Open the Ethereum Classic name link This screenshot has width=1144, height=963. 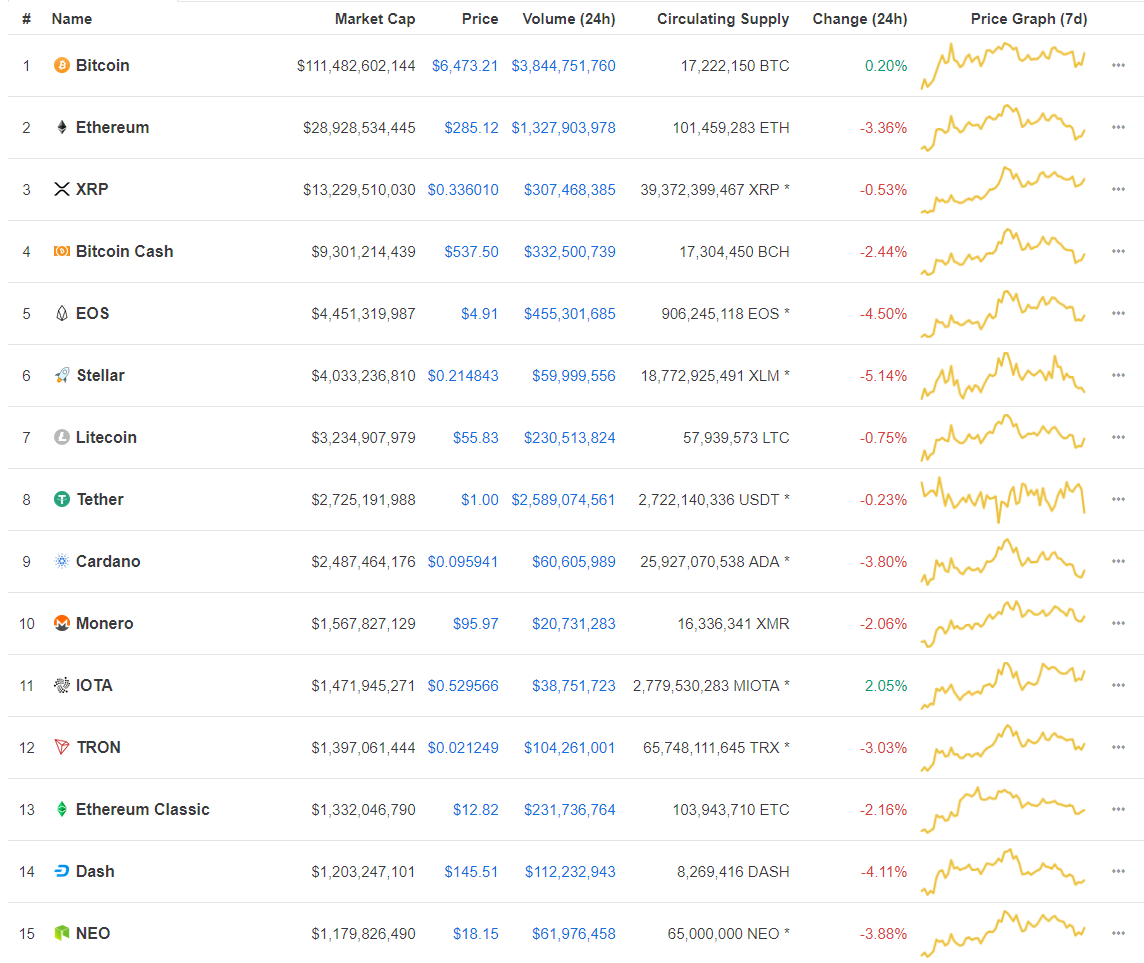142,810
